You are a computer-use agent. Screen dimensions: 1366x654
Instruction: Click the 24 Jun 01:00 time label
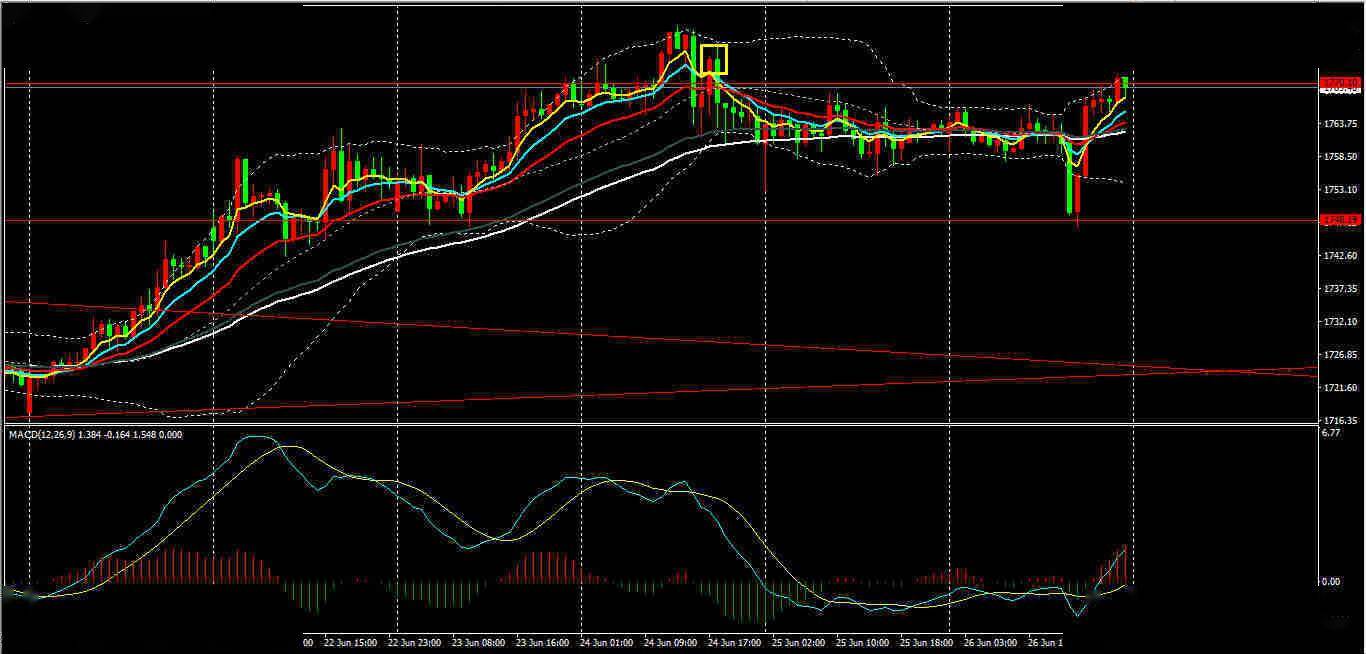[x=607, y=643]
